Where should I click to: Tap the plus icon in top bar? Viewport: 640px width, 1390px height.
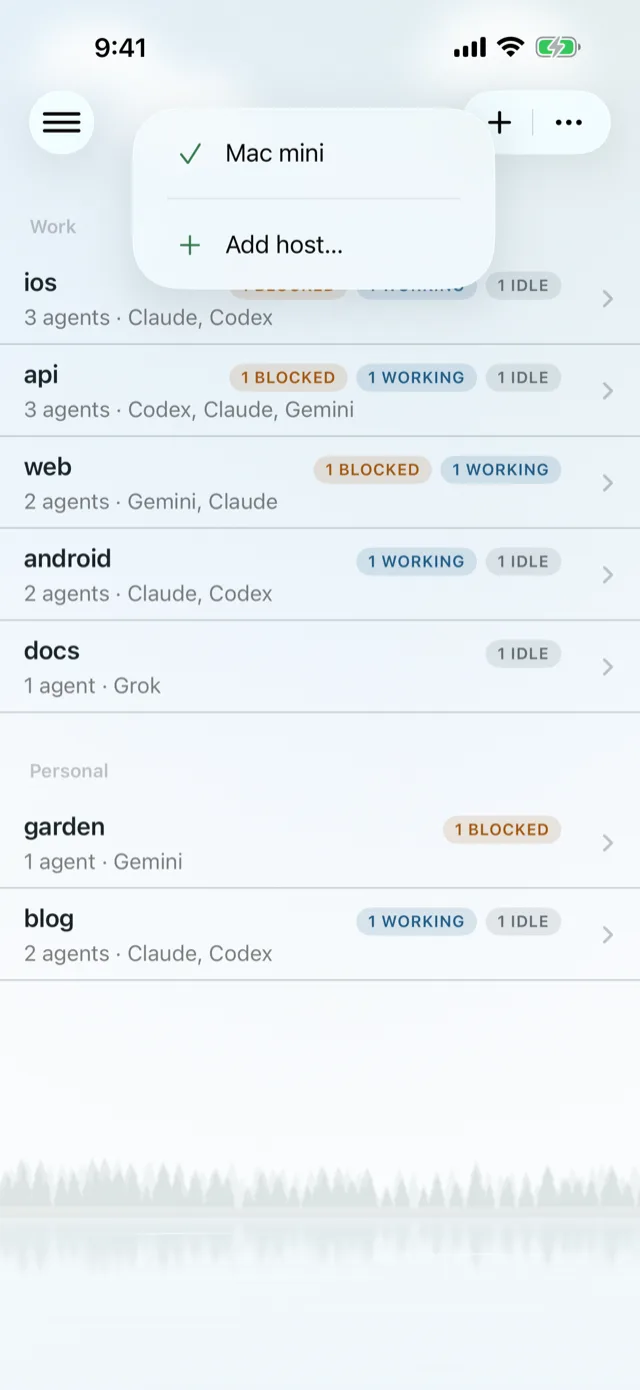click(499, 123)
